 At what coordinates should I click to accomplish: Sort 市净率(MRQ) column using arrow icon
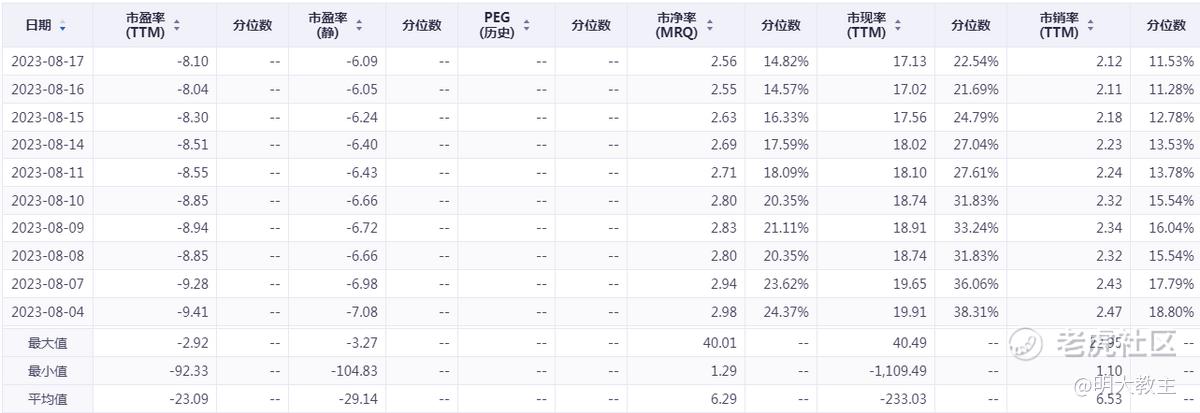(x=707, y=26)
